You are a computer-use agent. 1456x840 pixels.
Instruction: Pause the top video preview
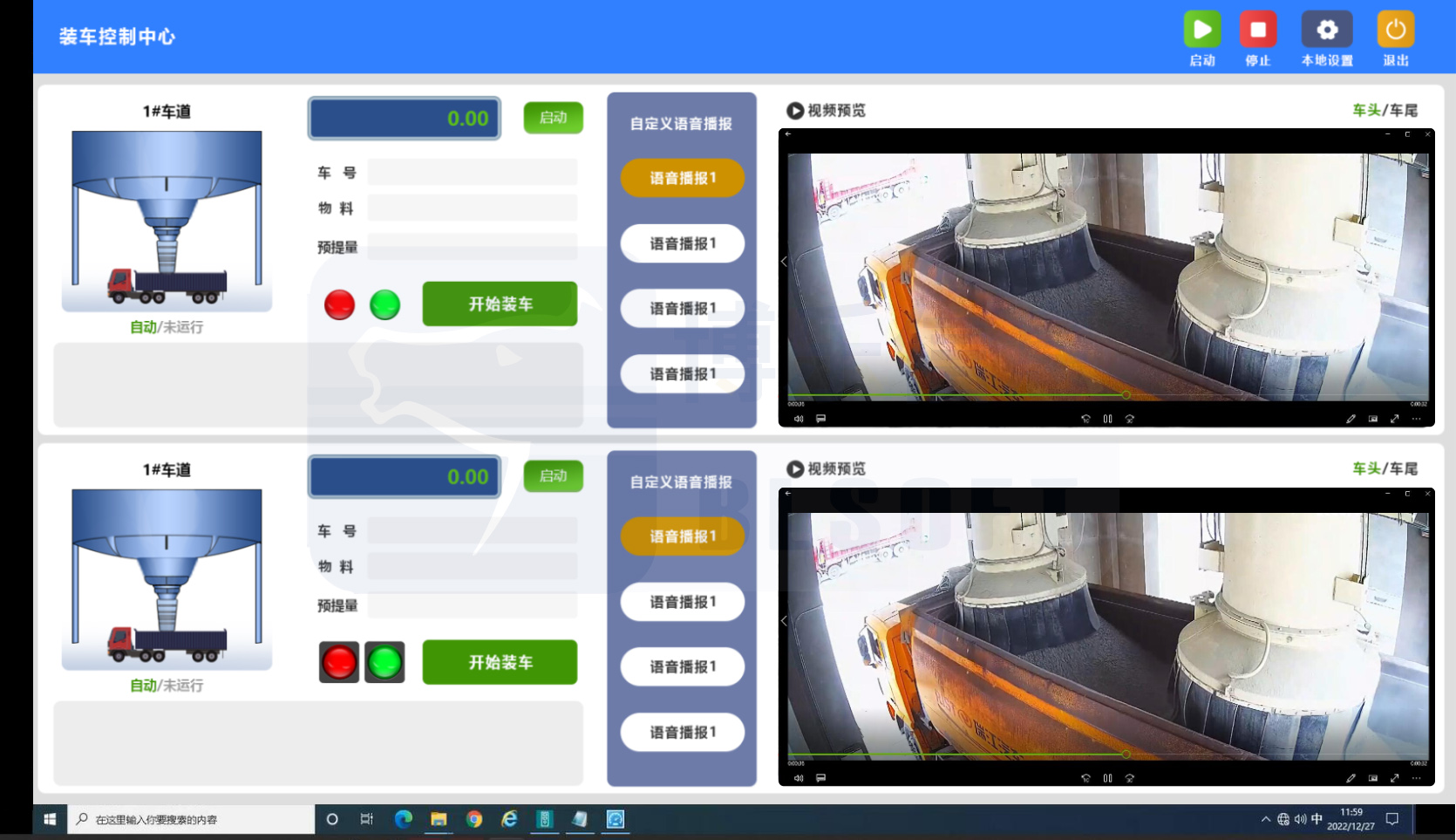tap(1107, 419)
